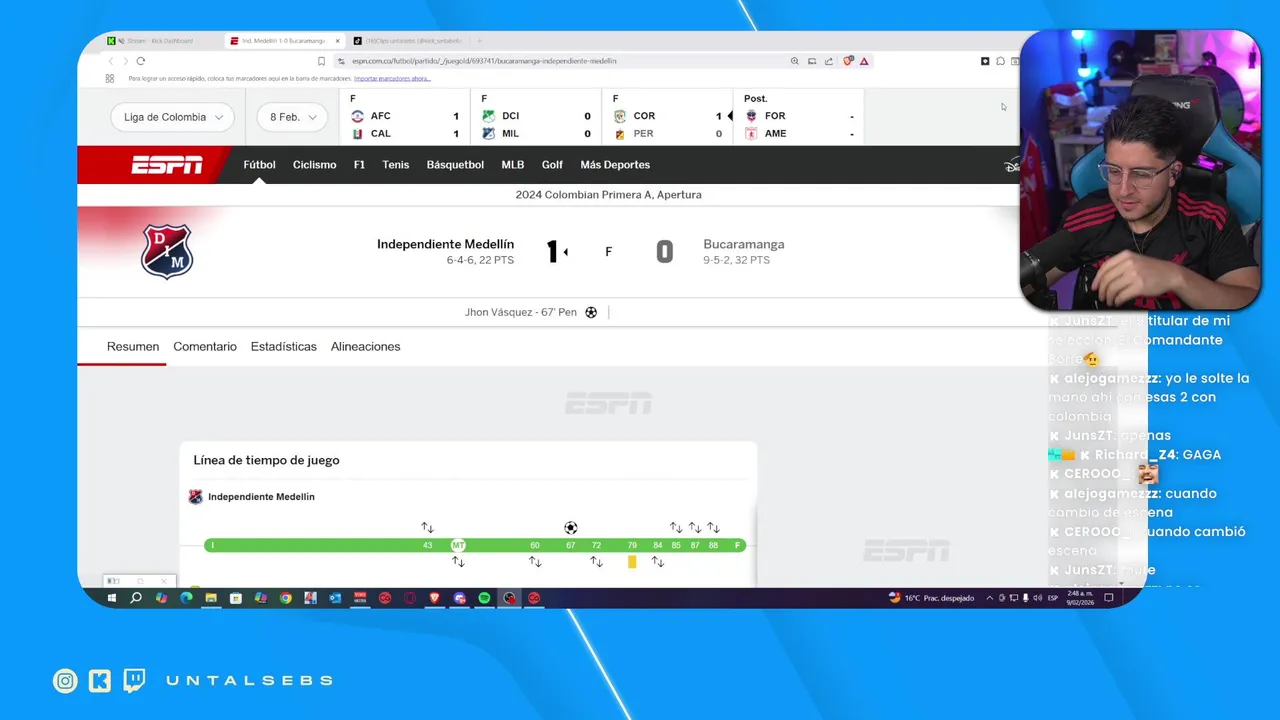1280x720 pixels.
Task: Click the Brave Shields icon in the address bar
Action: pos(848,61)
